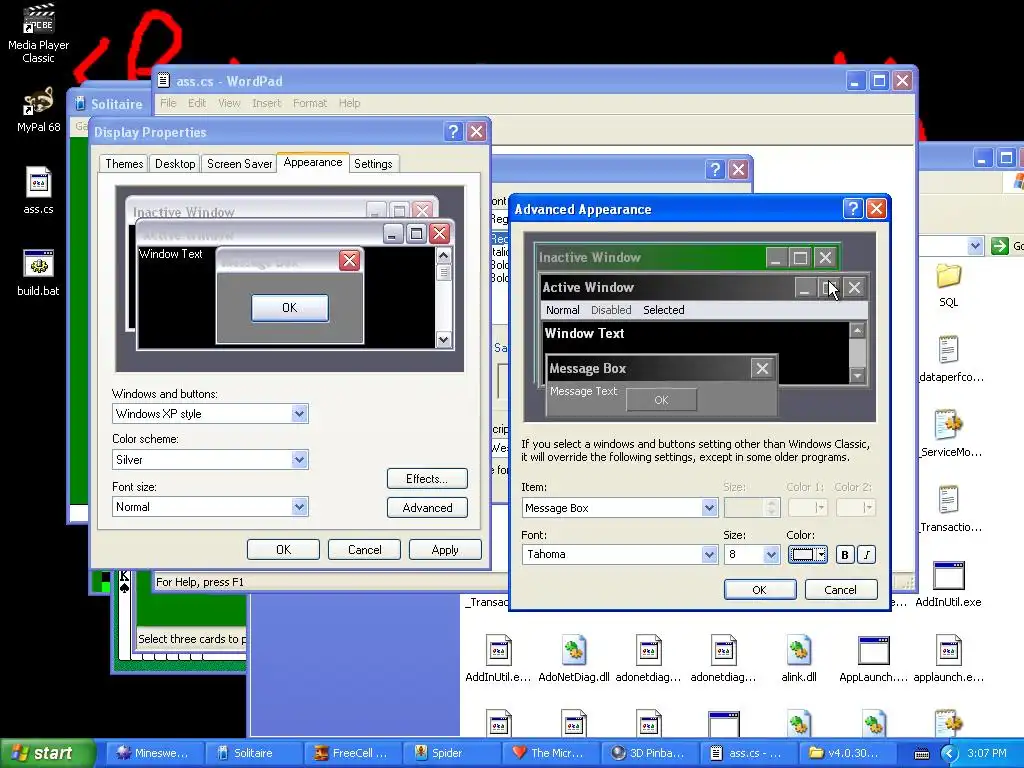Select the _ServiceMo... file icon

click(x=948, y=434)
